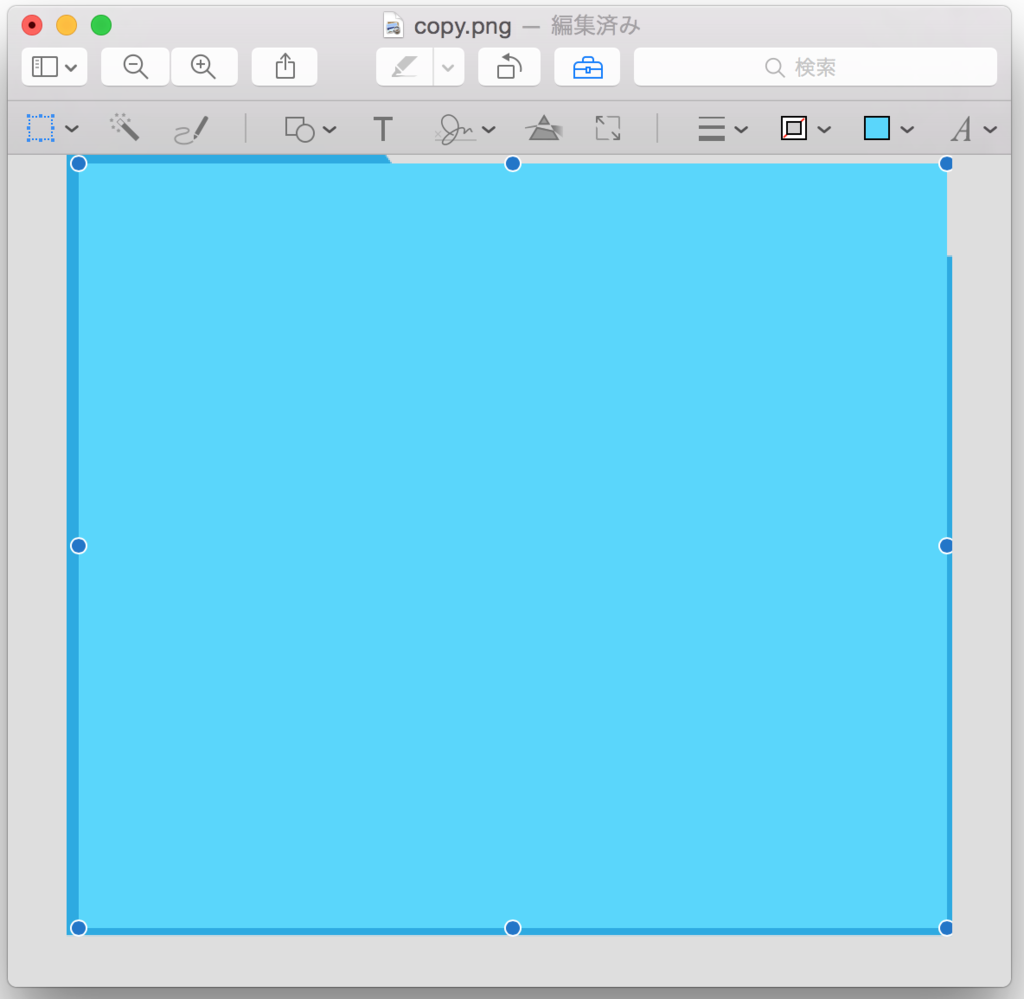The image size is (1024, 999).
Task: Minimize the Preview window
Action: point(67,25)
